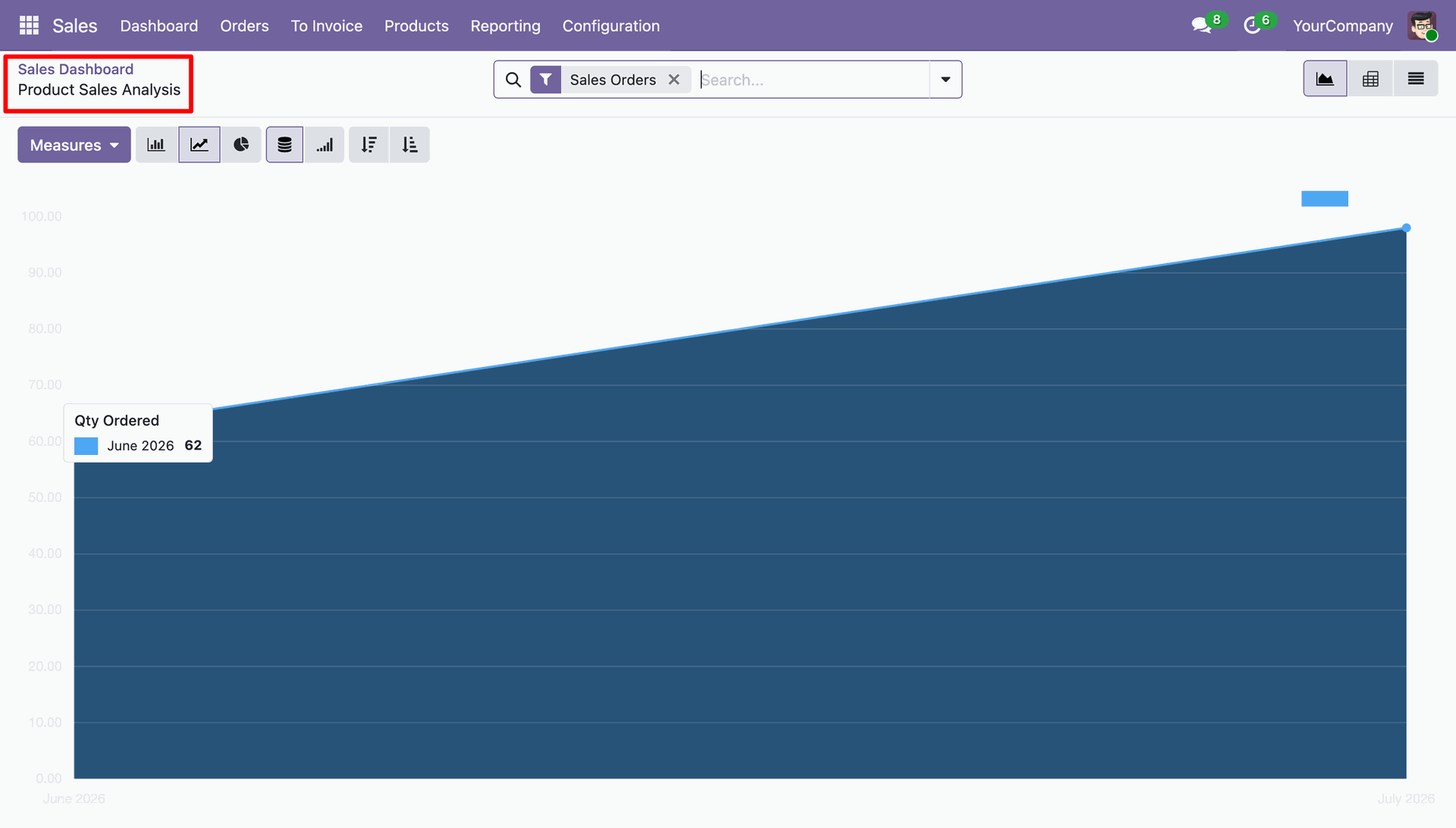Focus the Search input field
The height and width of the screenshot is (828, 1456).
(813, 80)
